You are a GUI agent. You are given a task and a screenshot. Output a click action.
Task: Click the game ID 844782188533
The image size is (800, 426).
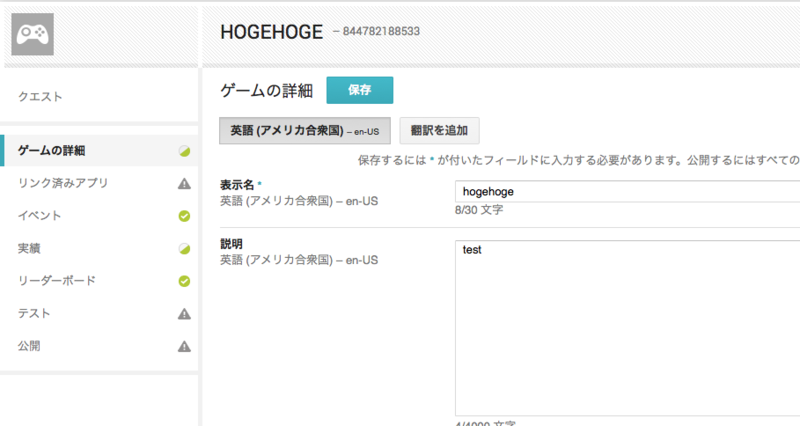381,32
